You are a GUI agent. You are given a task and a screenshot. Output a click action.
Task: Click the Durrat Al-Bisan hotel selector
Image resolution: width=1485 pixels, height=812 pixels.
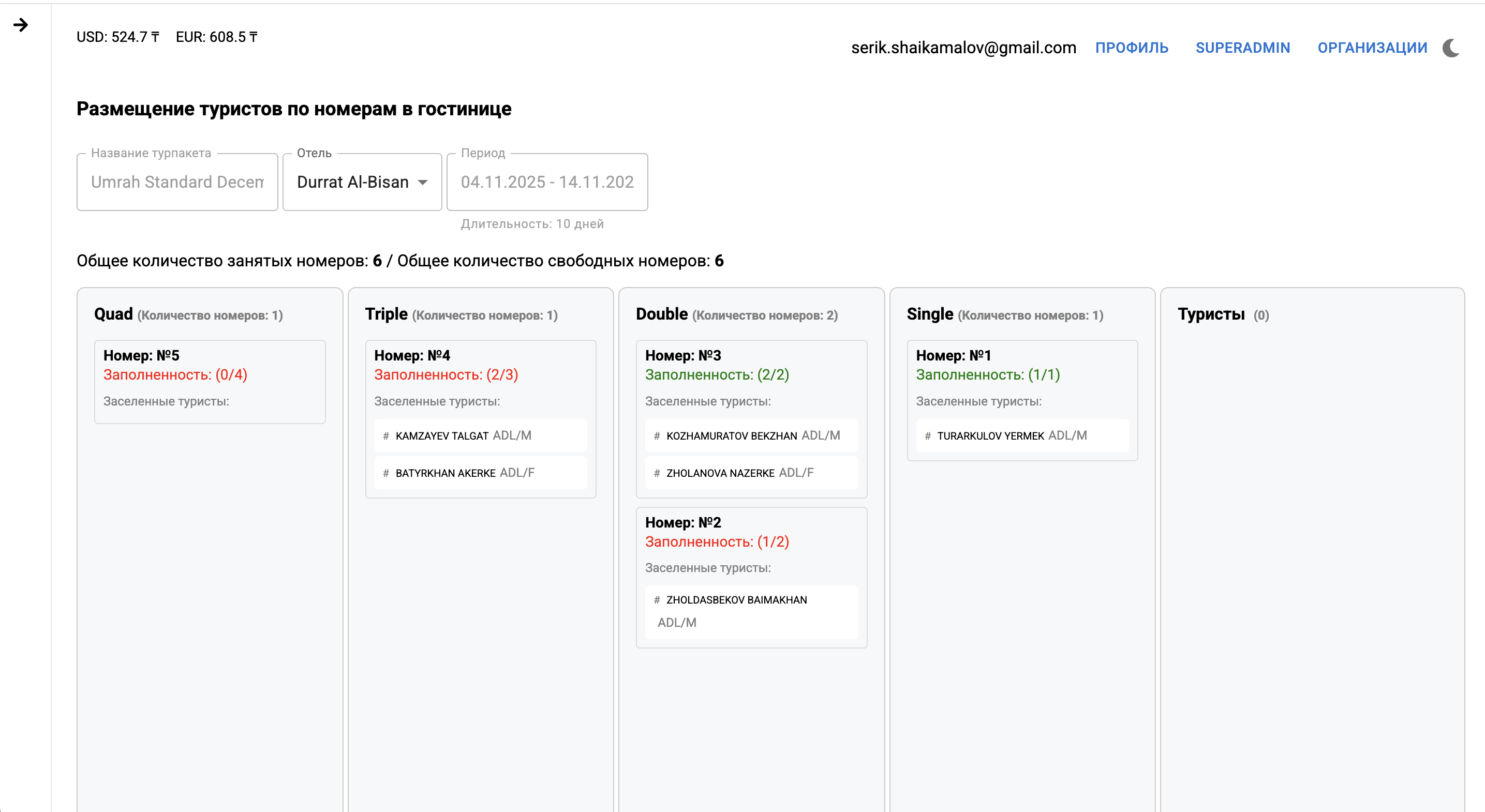click(x=353, y=182)
